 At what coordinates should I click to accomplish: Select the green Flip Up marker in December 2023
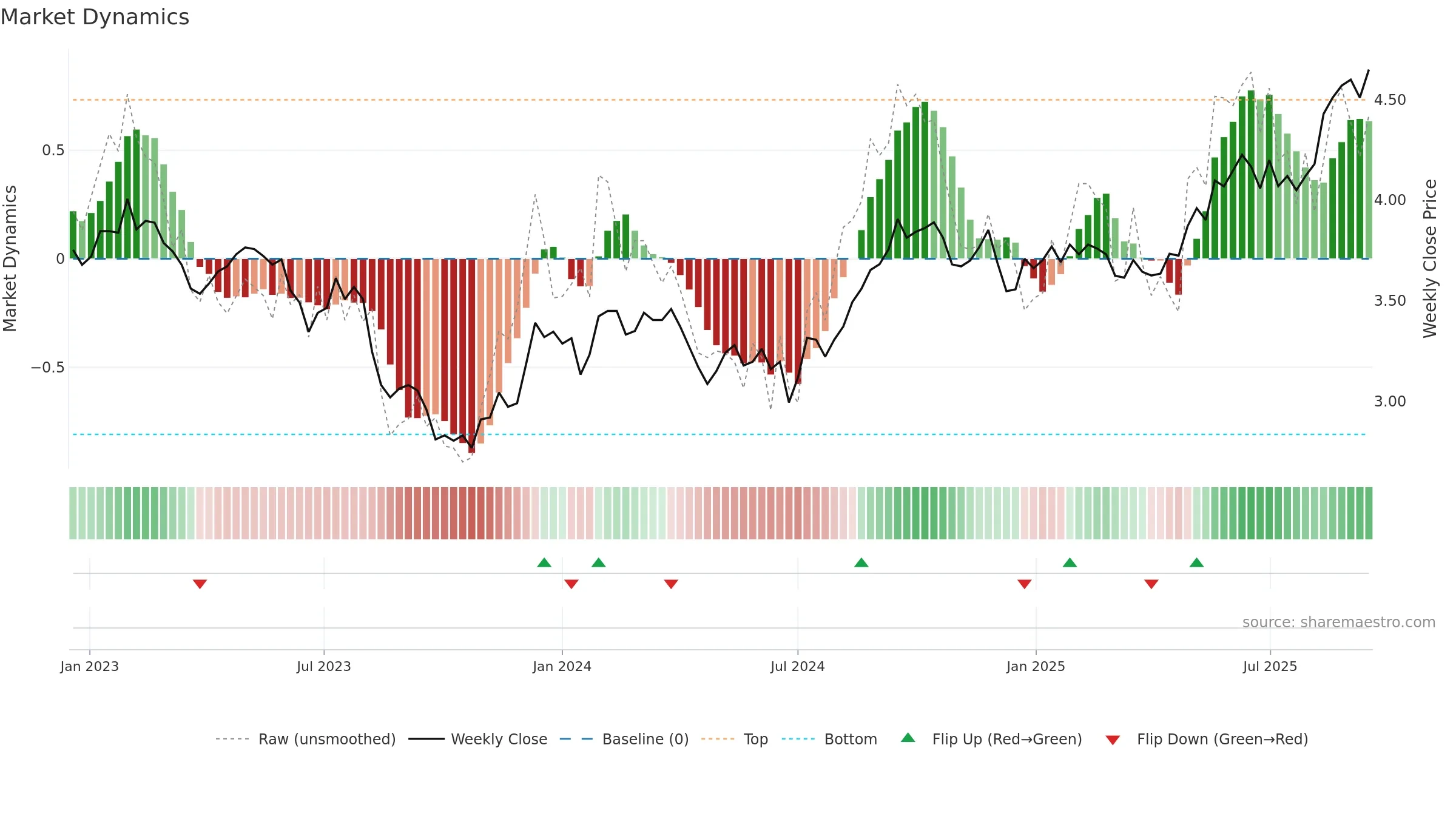click(x=544, y=562)
